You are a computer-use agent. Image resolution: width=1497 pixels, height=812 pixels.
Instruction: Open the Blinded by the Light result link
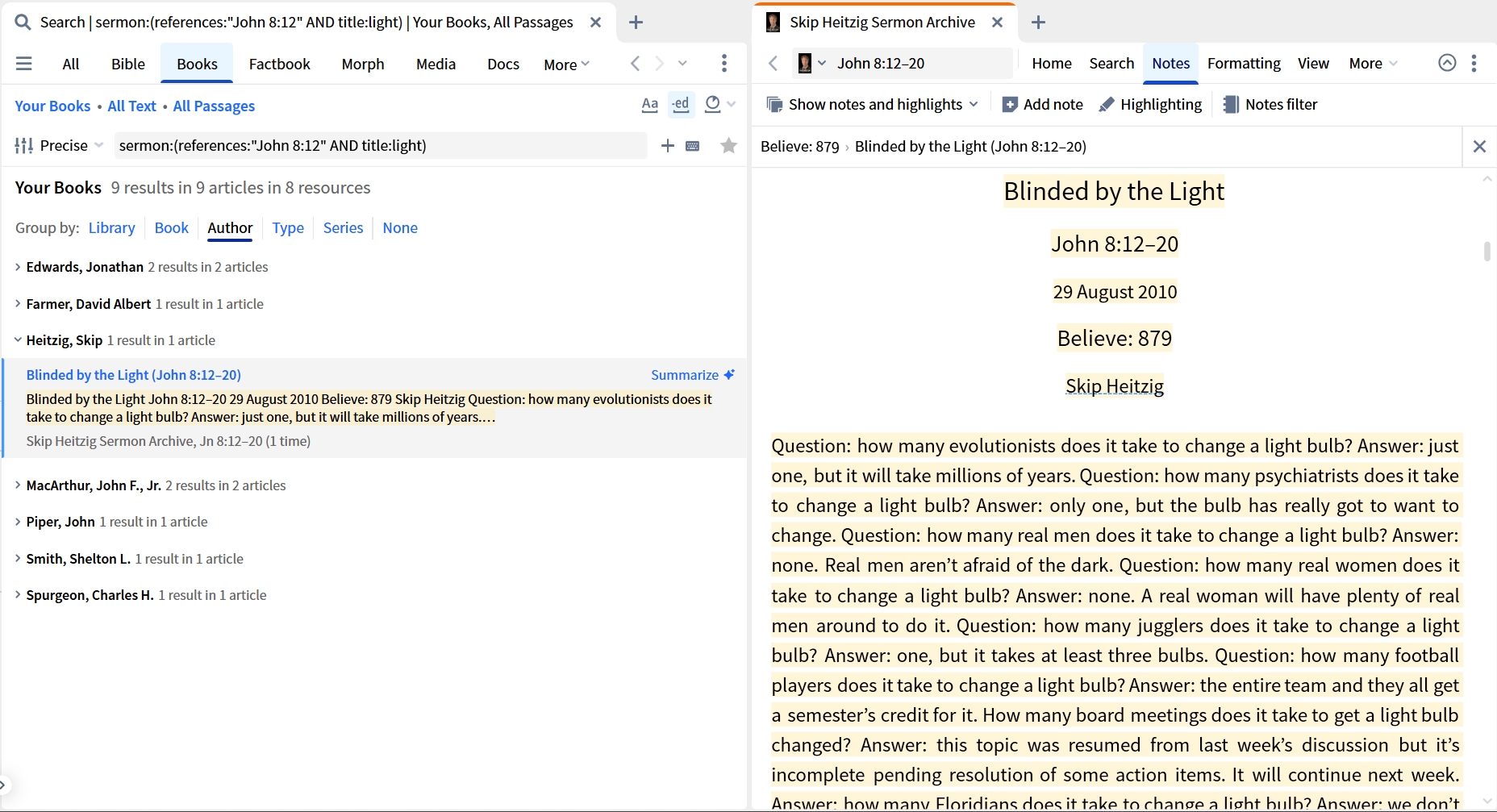click(x=134, y=375)
